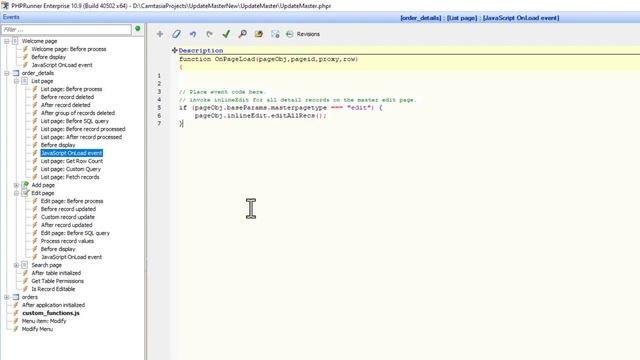
Task: Click the Add event plus icon
Action: click(x=160, y=34)
